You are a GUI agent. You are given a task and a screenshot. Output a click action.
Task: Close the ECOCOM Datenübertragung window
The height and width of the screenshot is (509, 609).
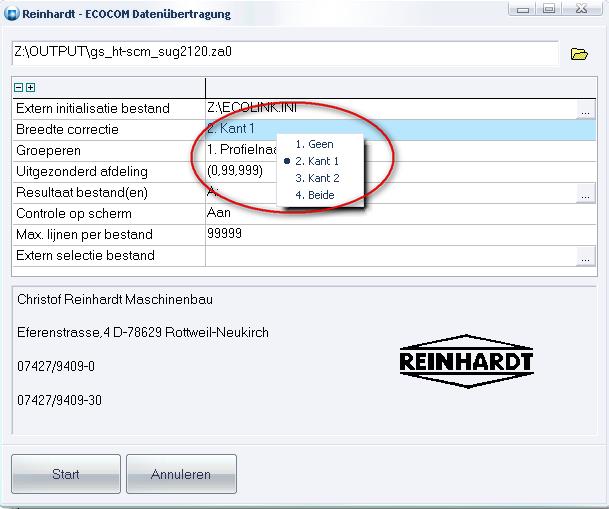(581, 9)
